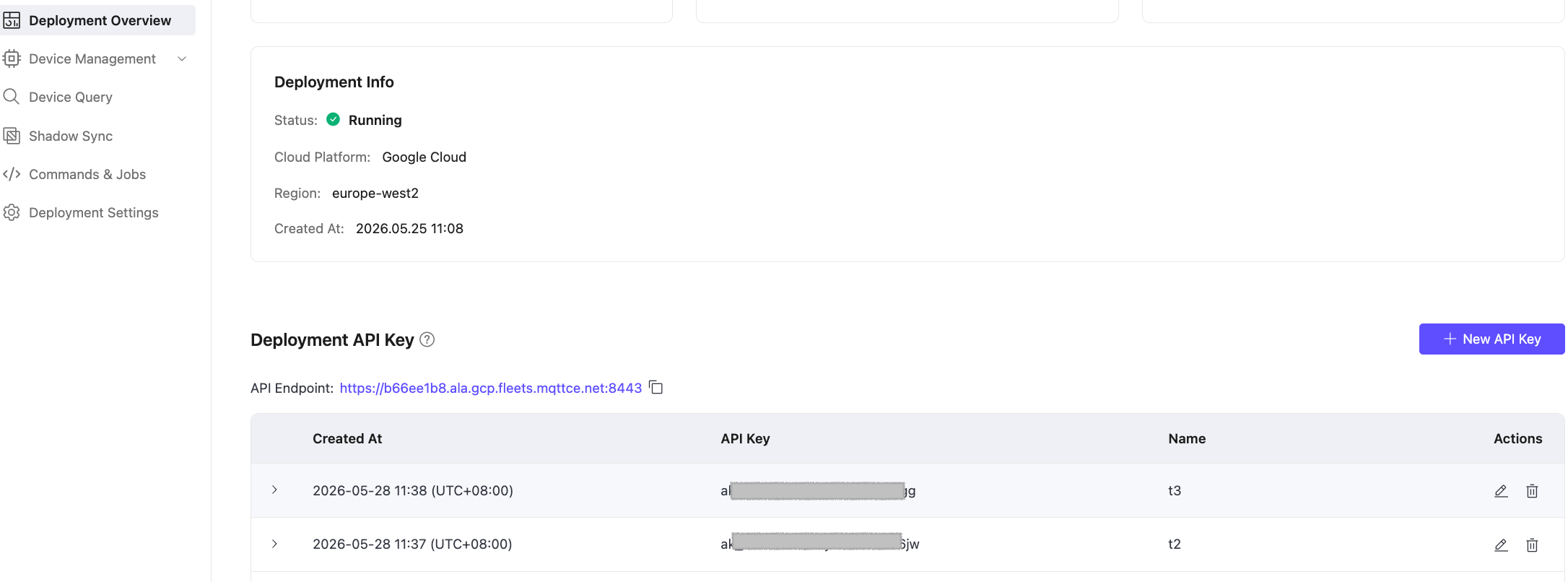
Task: Click the t2 name cell
Action: point(1175,544)
